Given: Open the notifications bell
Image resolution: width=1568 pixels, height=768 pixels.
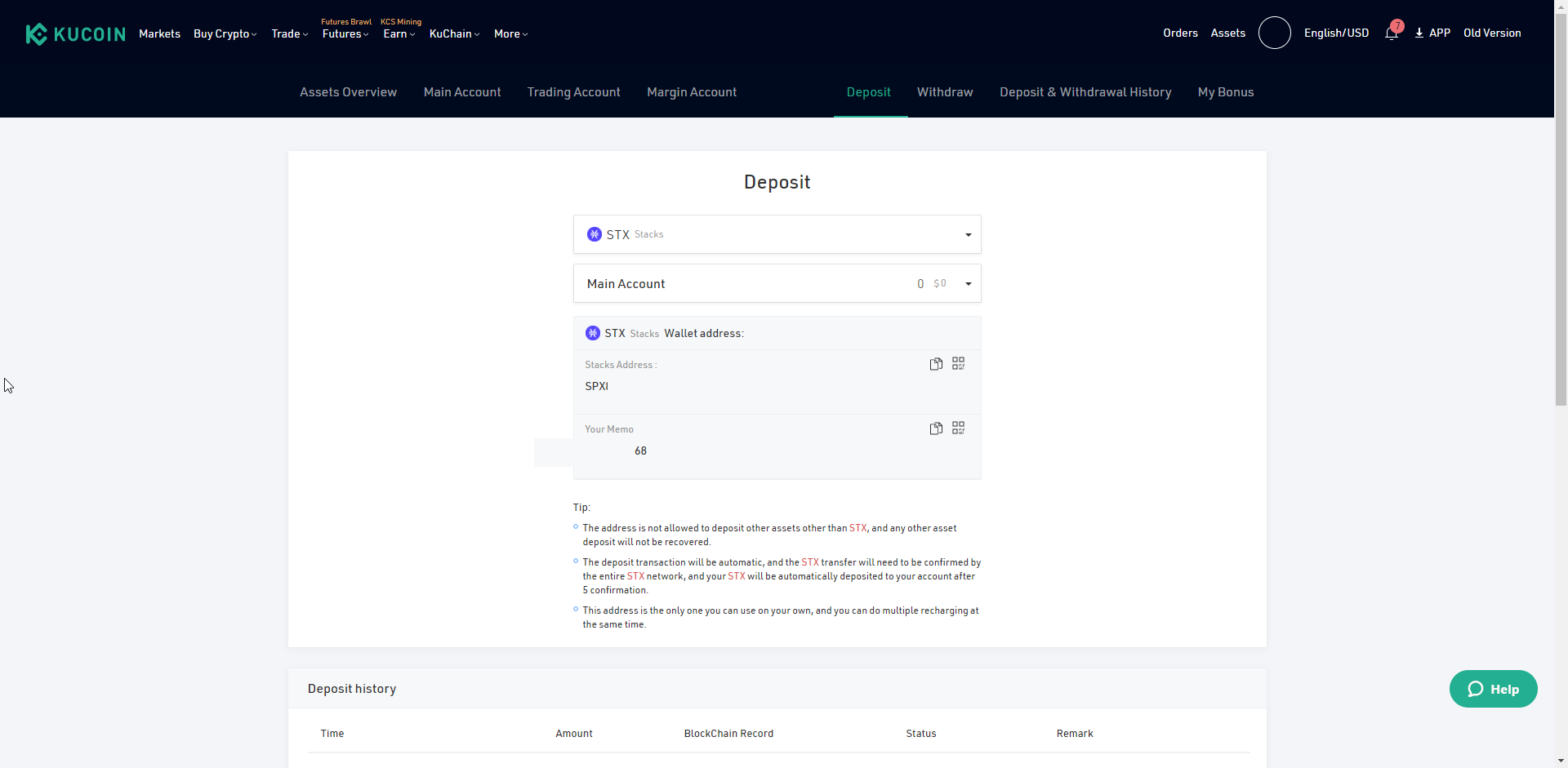Looking at the screenshot, I should click(1392, 33).
